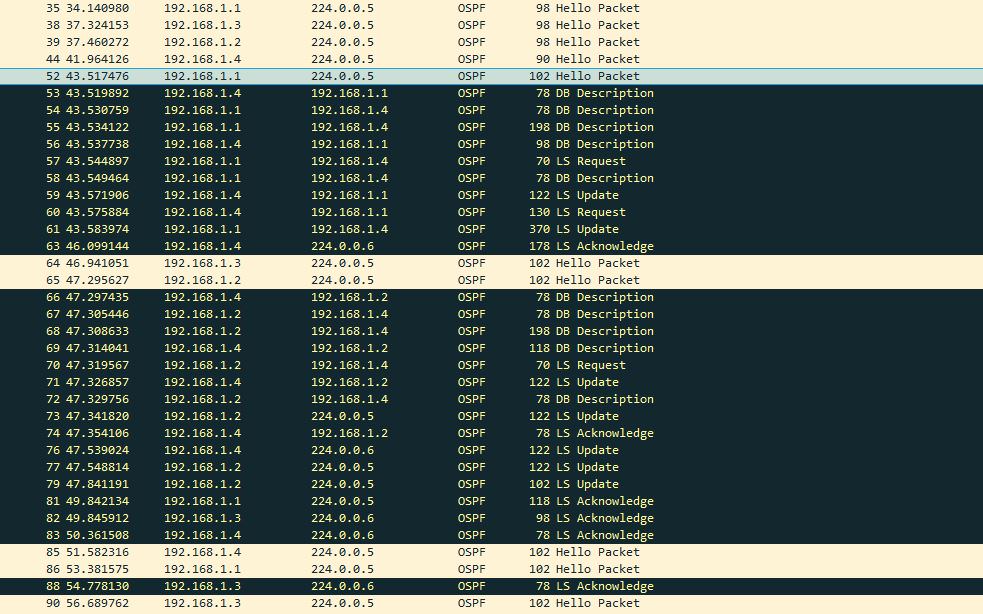Select packet 35, the first Hello Packet

tap(300, 8)
